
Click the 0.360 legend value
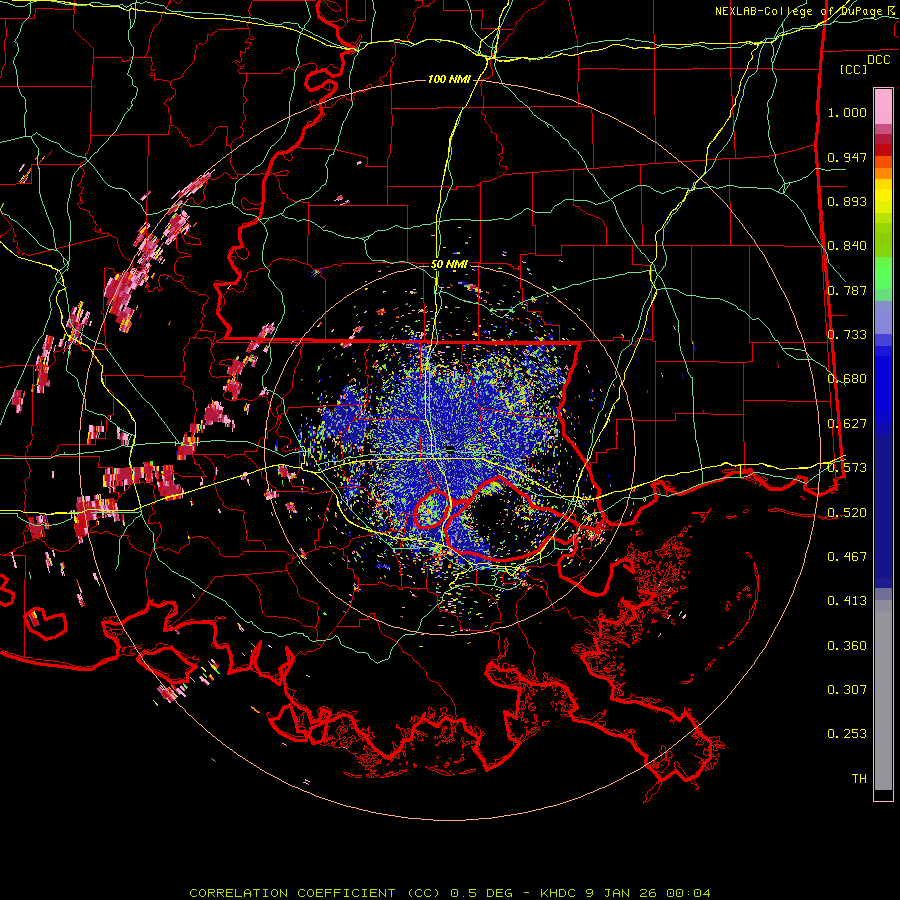[847, 646]
